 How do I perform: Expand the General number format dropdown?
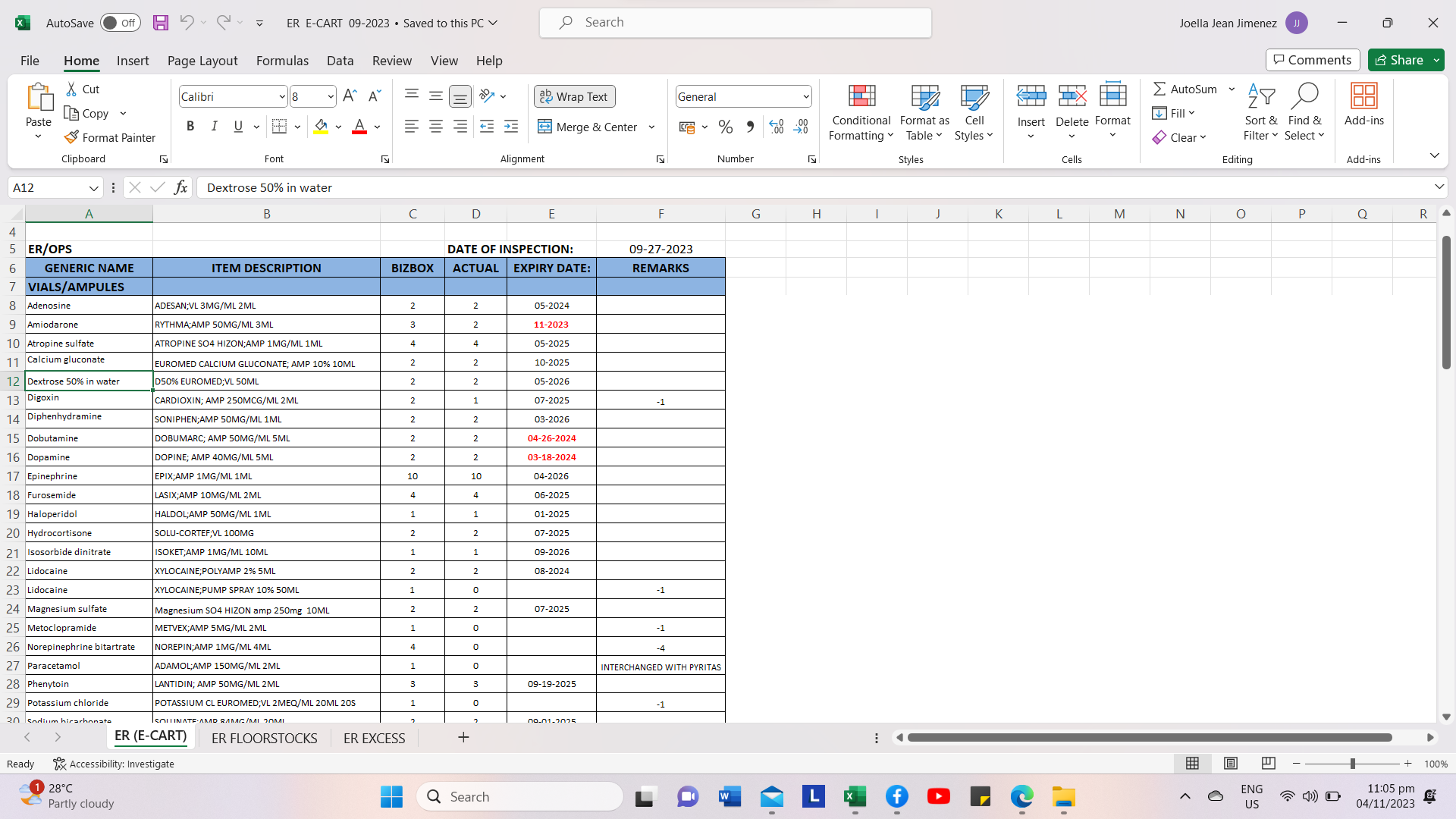click(x=805, y=96)
